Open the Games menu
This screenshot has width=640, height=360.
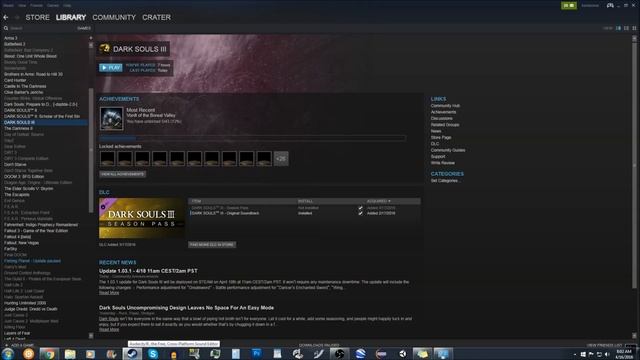pos(53,5)
